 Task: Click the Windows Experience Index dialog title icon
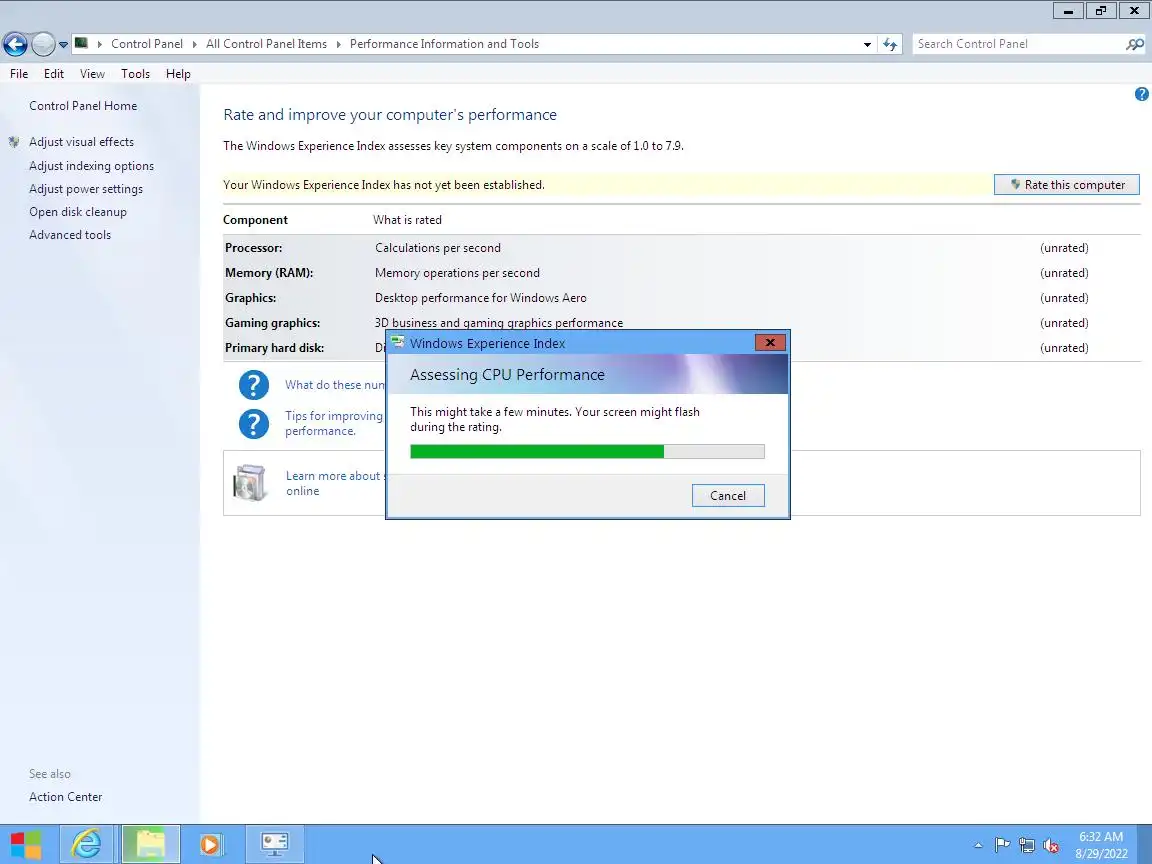(x=397, y=342)
